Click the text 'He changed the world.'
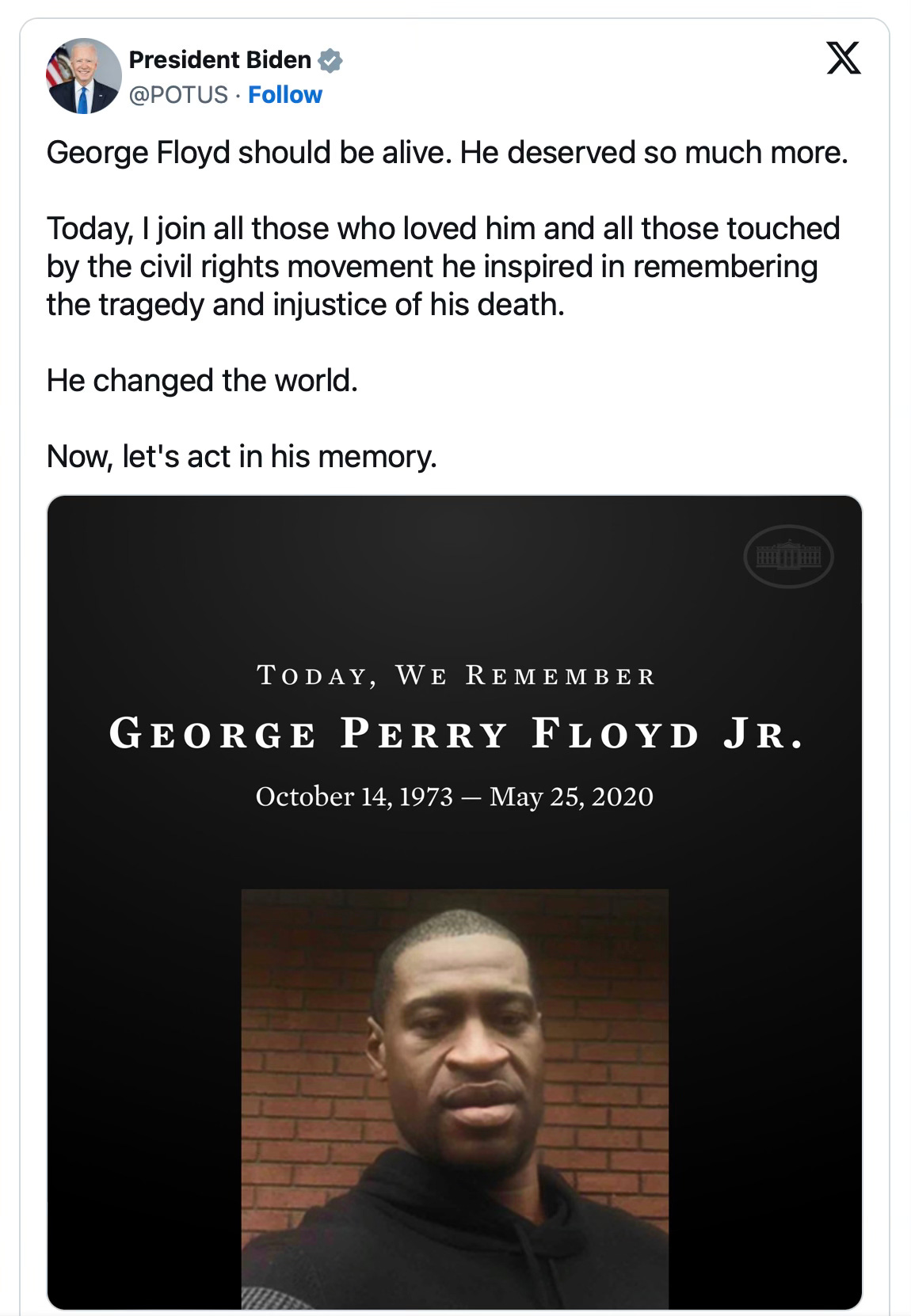The image size is (911, 1316). (x=202, y=380)
